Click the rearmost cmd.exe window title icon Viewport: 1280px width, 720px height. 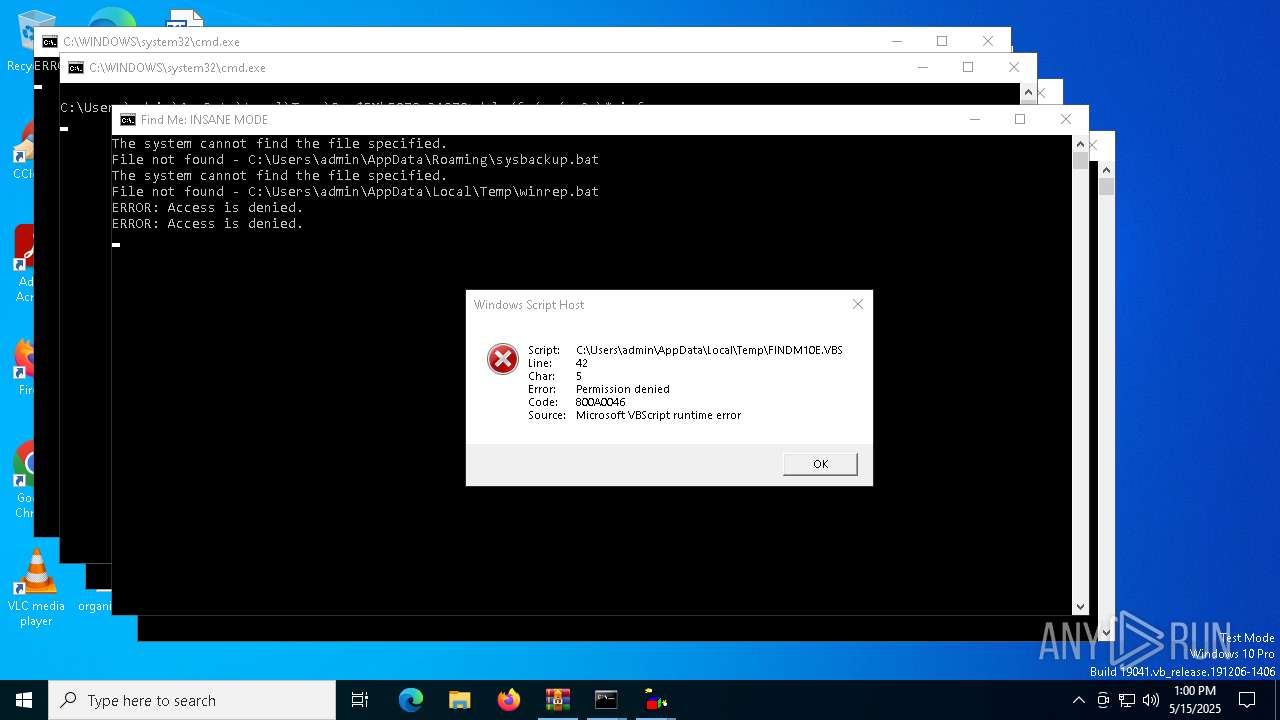pyautogui.click(x=49, y=42)
